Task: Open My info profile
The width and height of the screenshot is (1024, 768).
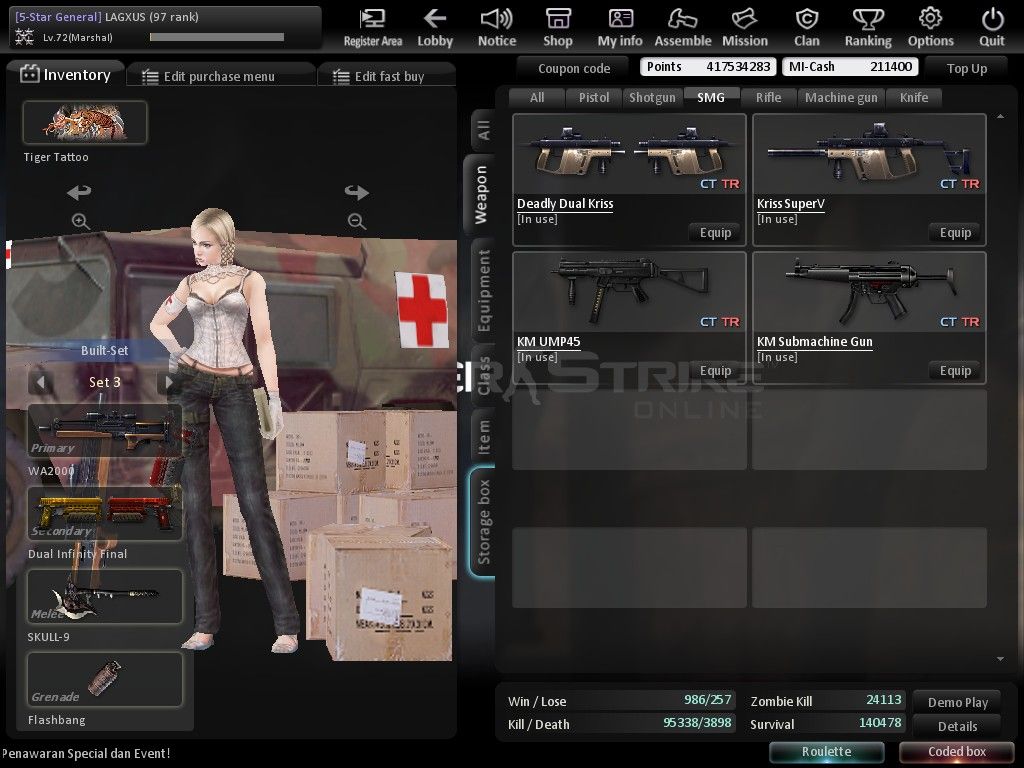Action: 620,28
